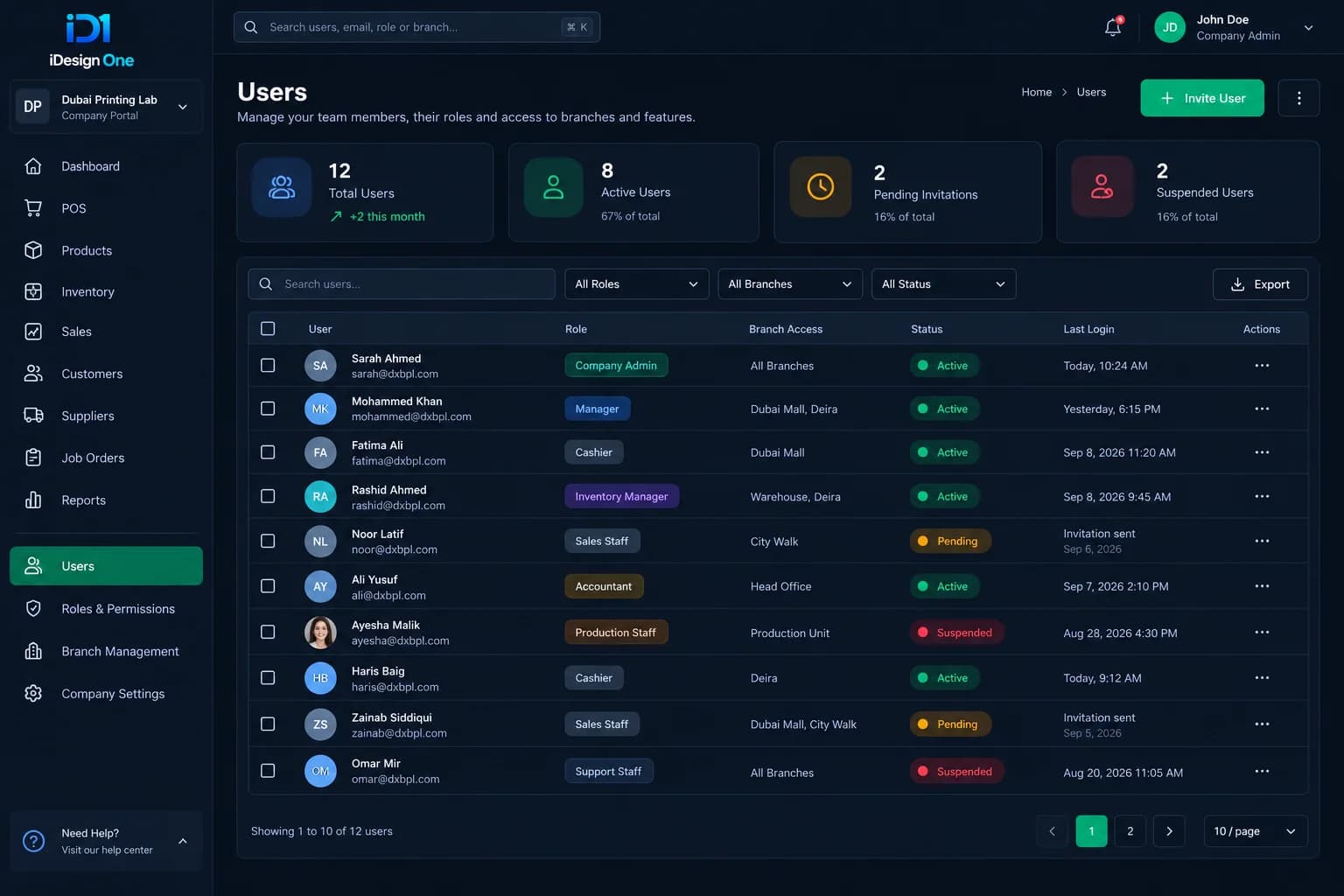Open Inventory in the sidebar
The image size is (1344, 896).
tap(106, 292)
